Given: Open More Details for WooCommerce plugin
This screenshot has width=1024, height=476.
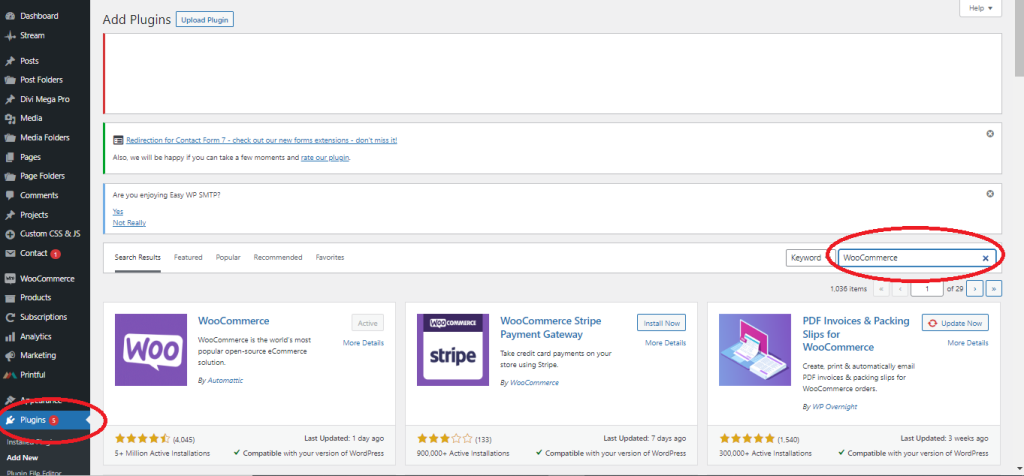Looking at the screenshot, I should pyautogui.click(x=363, y=343).
